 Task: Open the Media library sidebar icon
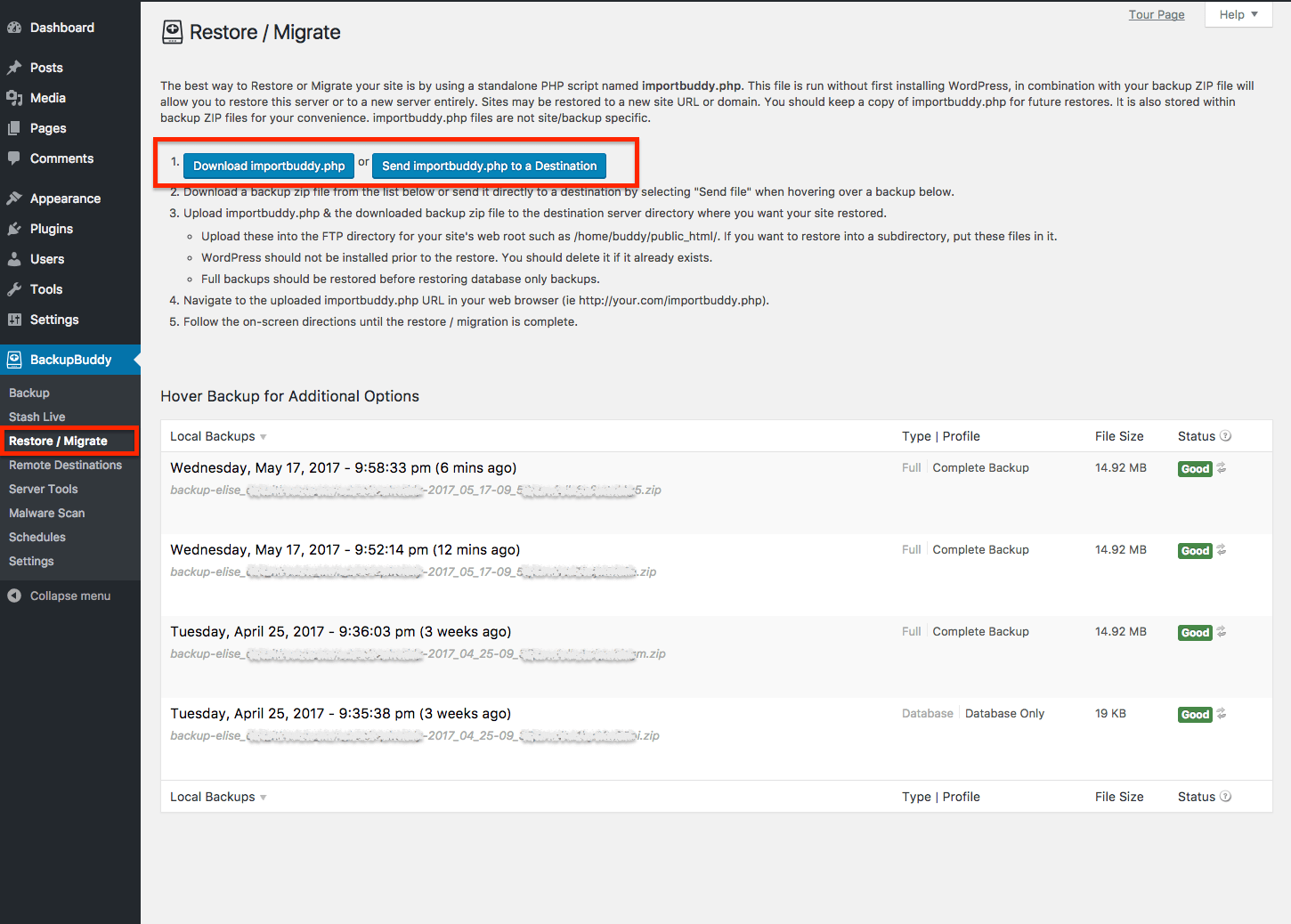coord(14,98)
